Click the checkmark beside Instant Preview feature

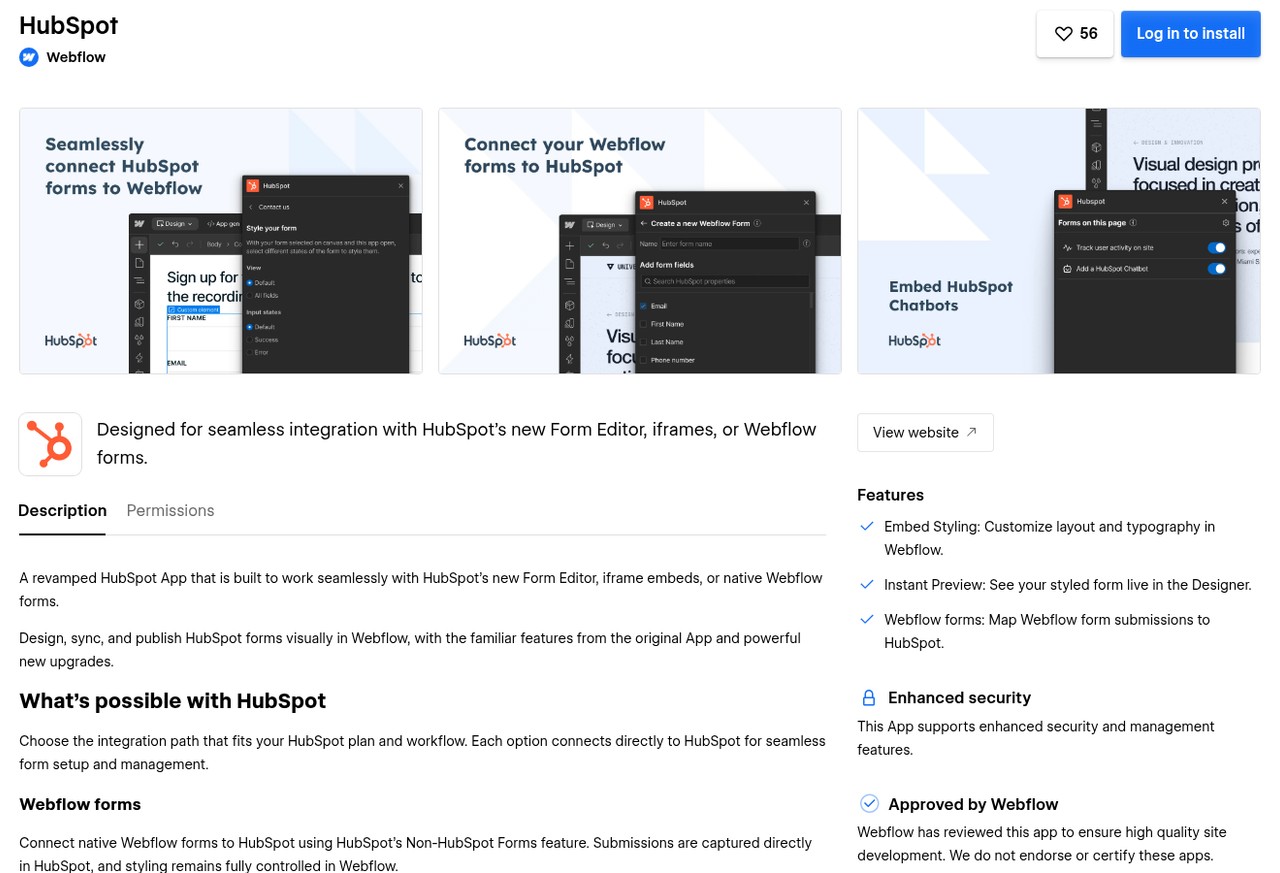point(867,584)
